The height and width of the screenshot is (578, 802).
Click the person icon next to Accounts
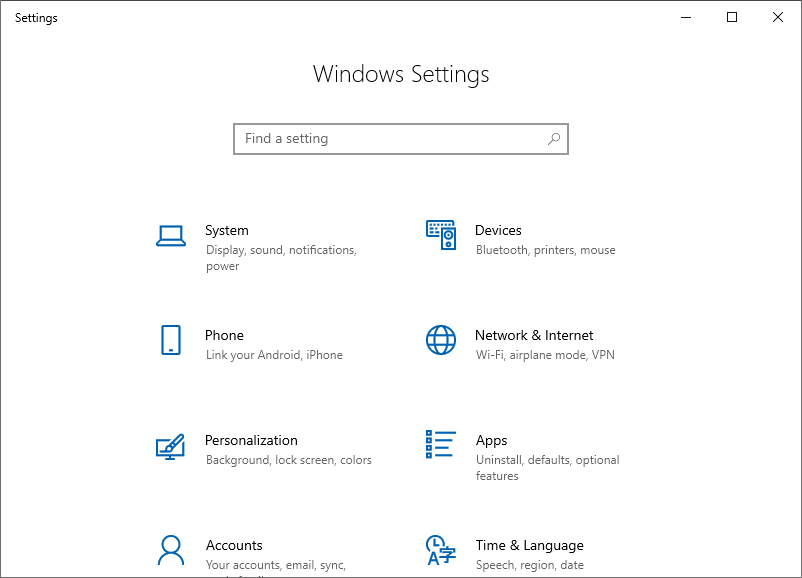point(171,550)
